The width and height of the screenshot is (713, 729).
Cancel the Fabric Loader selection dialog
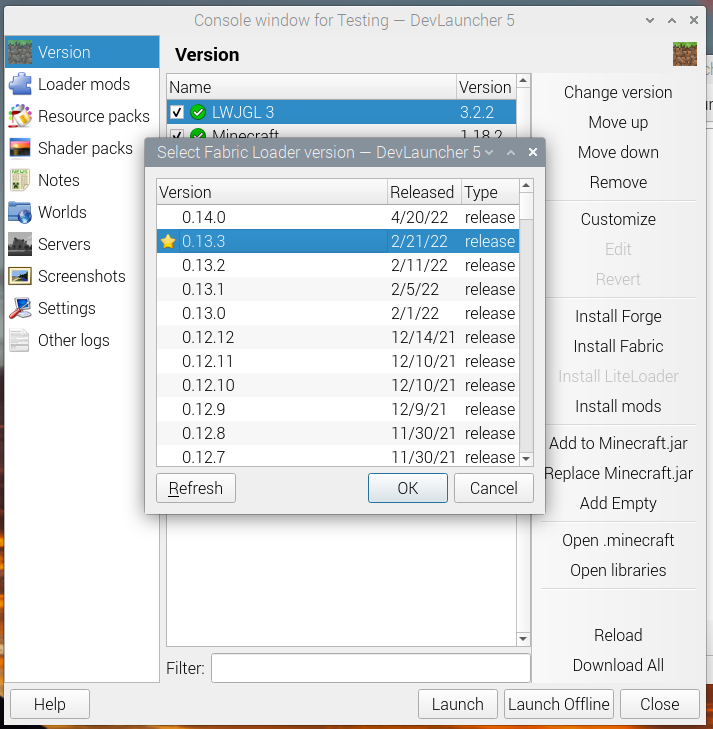coord(493,488)
